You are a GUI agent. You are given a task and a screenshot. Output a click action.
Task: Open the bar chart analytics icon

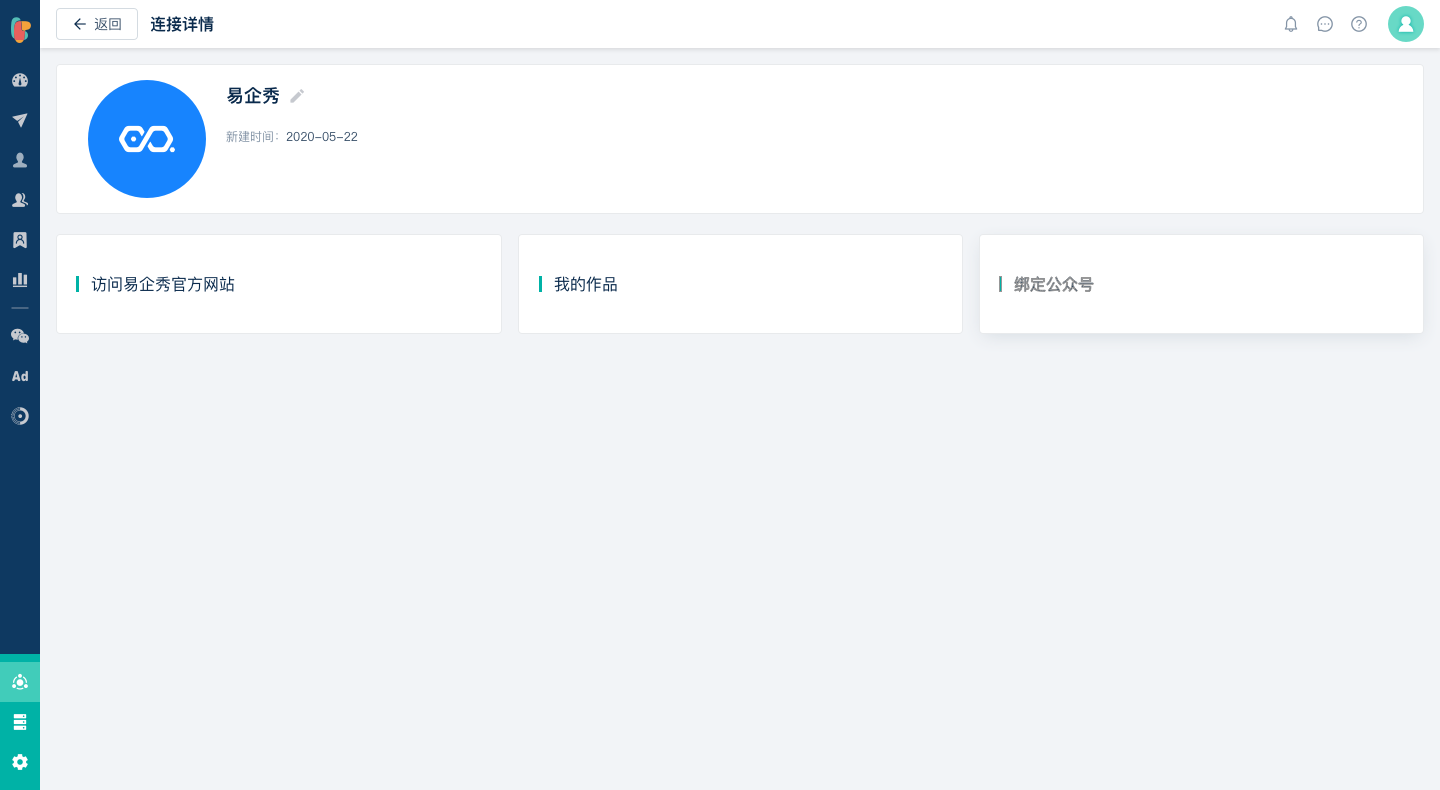click(x=20, y=280)
